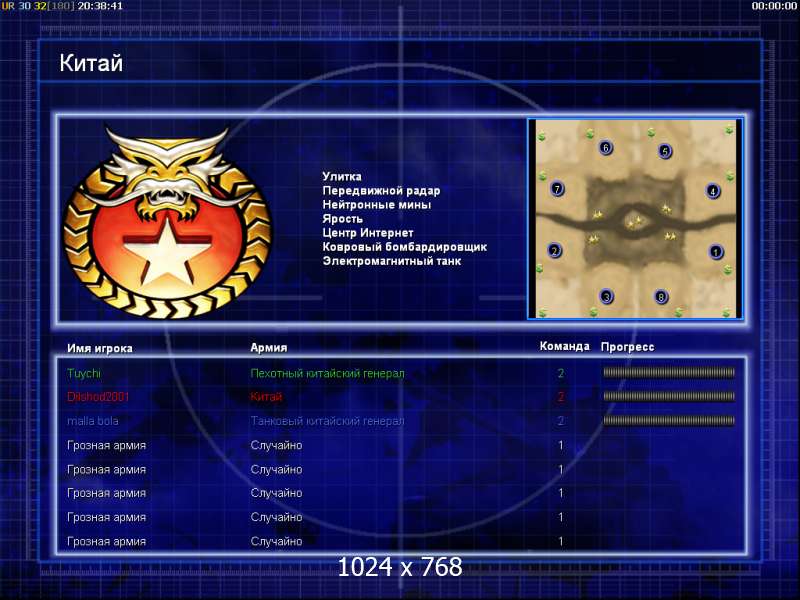800x600 pixels.
Task: Select start position 3 on the minimap
Action: (x=607, y=296)
